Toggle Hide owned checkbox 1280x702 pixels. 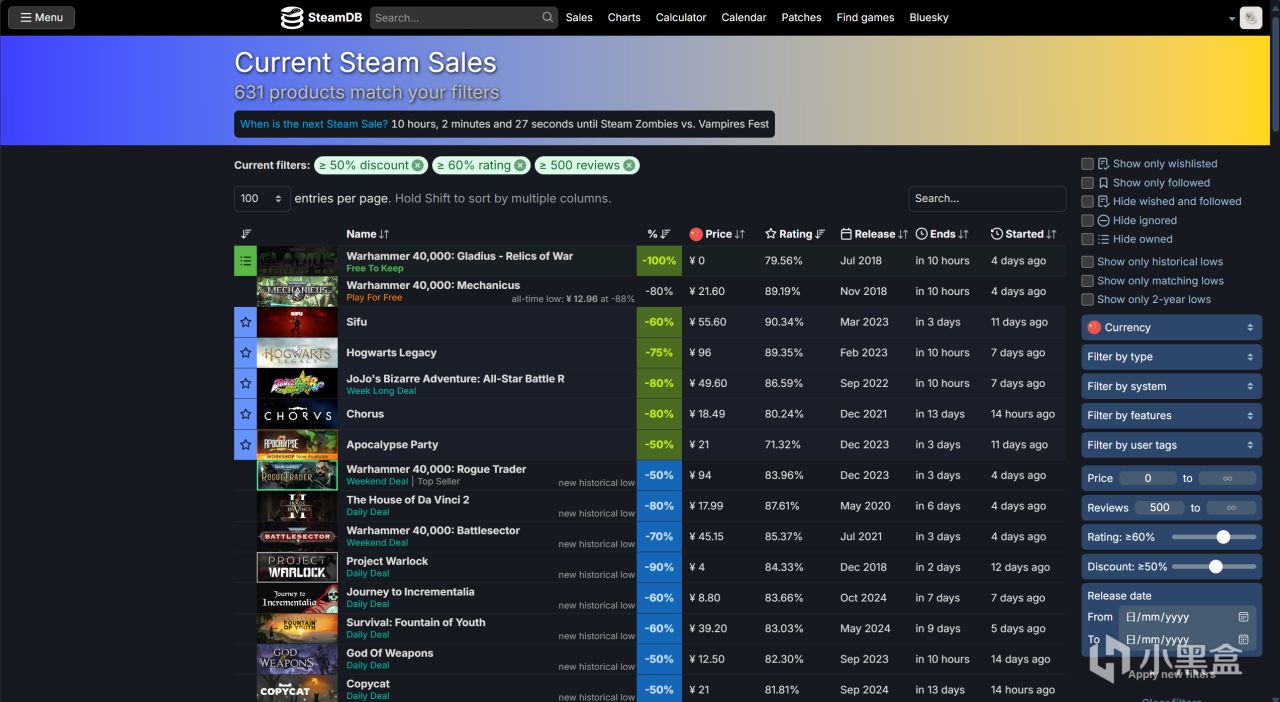click(x=1087, y=239)
